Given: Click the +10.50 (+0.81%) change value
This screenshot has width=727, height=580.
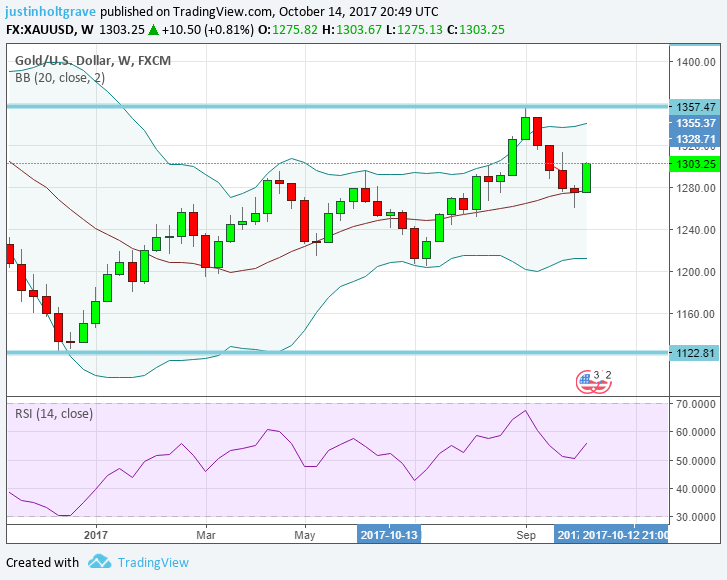Looking at the screenshot, I should (x=207, y=30).
